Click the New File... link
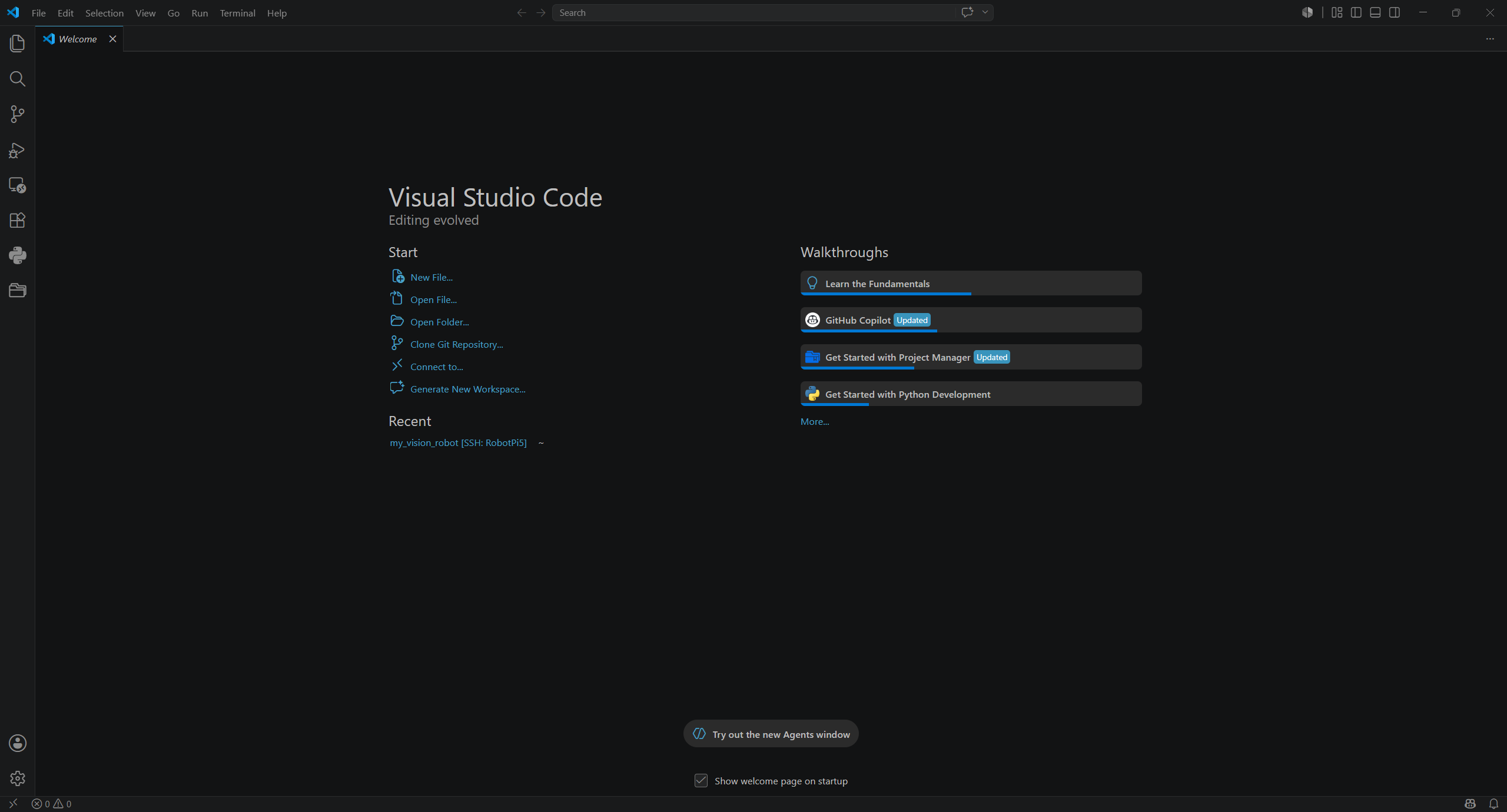1507x812 pixels. 431,277
